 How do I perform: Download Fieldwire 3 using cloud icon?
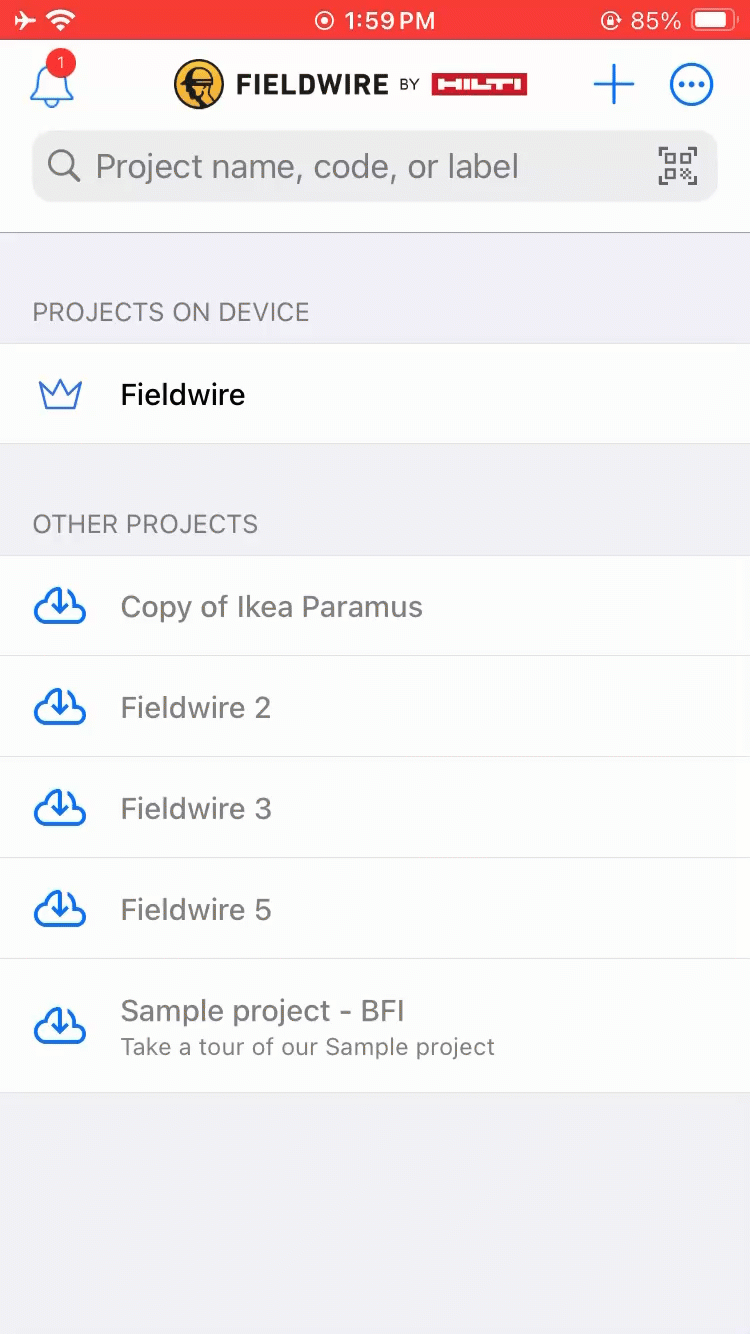(x=60, y=809)
